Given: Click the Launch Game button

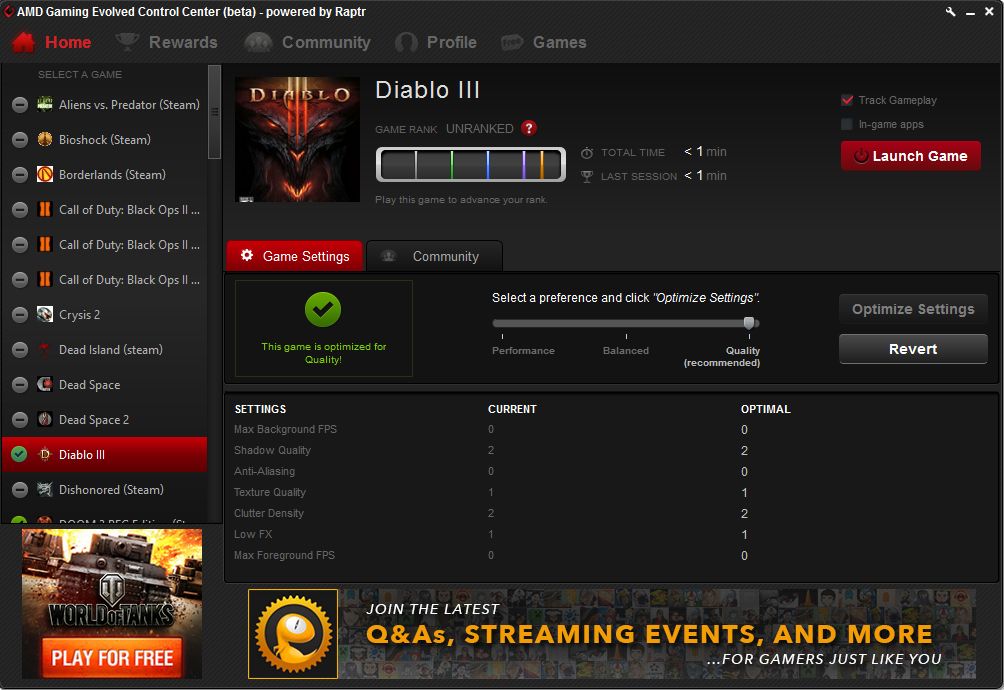Looking at the screenshot, I should pos(909,156).
